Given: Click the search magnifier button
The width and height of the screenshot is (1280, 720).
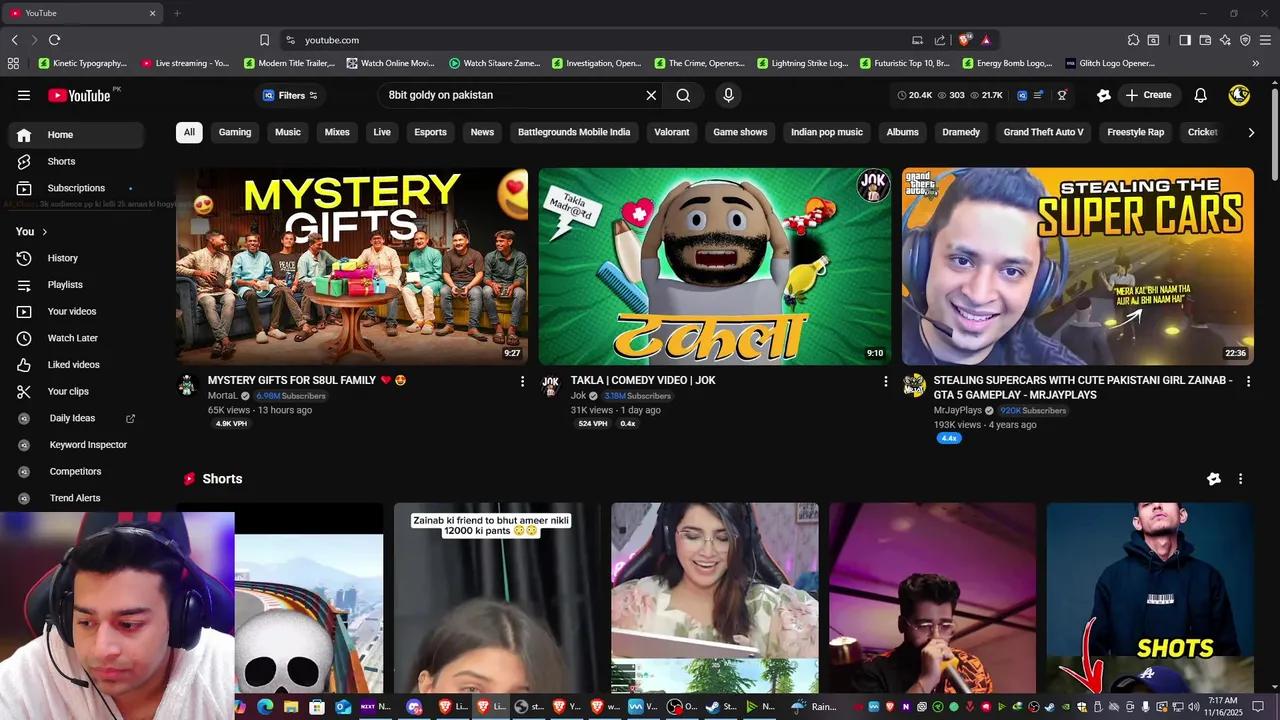Looking at the screenshot, I should click(x=683, y=95).
